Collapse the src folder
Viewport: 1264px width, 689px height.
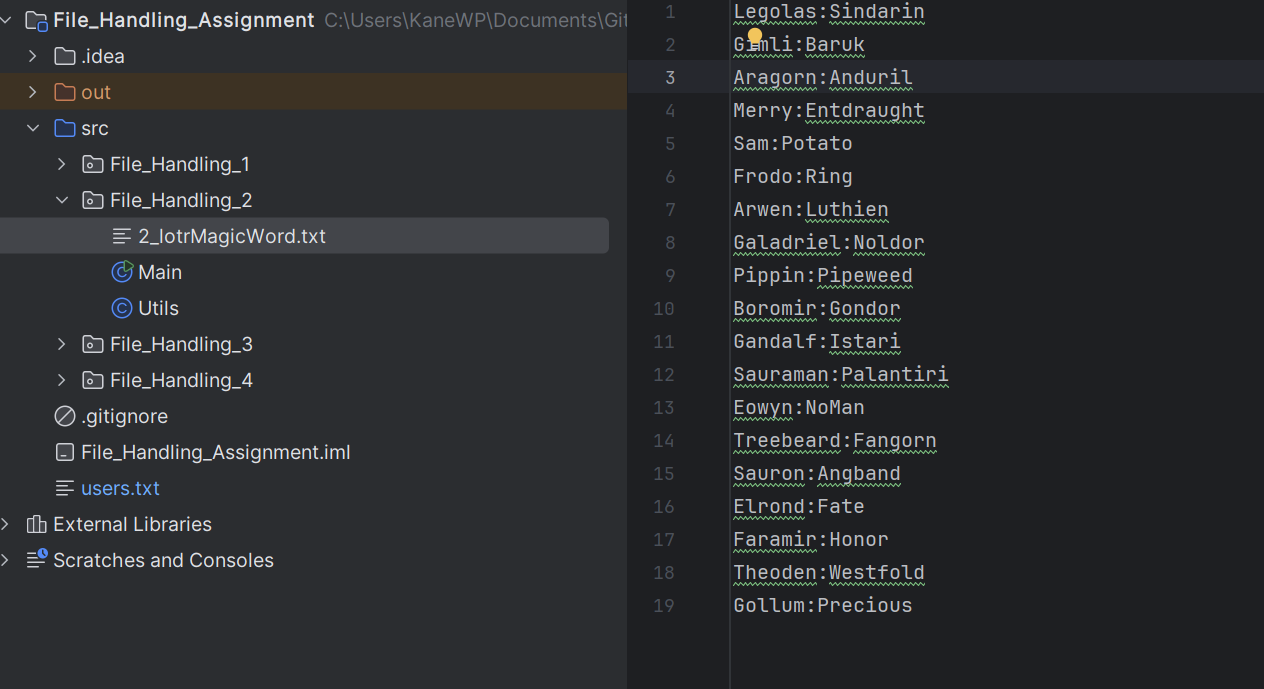click(x=33, y=128)
